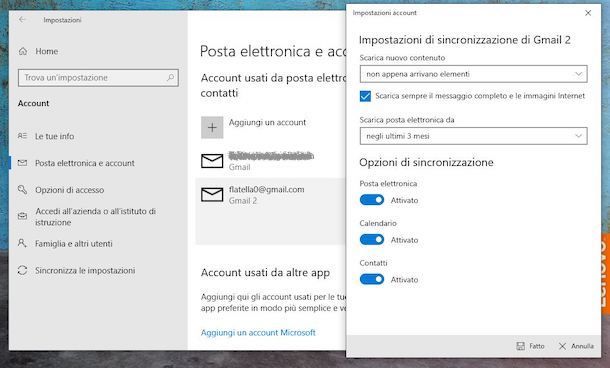
Task: Select Sincronizza le impostazioni in sidebar
Action: point(85,270)
